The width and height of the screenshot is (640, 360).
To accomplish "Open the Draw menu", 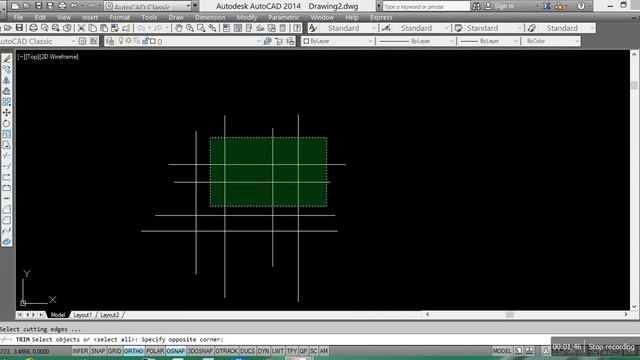I will click(176, 18).
